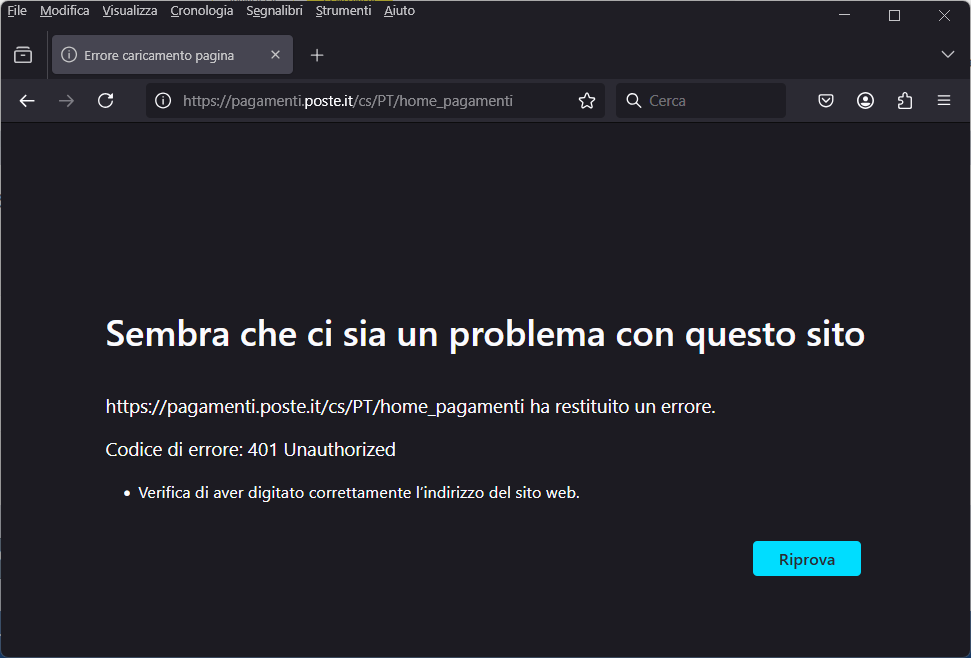This screenshot has width=971, height=658.
Task: Click the 401 Unauthorized error code text
Action: click(321, 449)
